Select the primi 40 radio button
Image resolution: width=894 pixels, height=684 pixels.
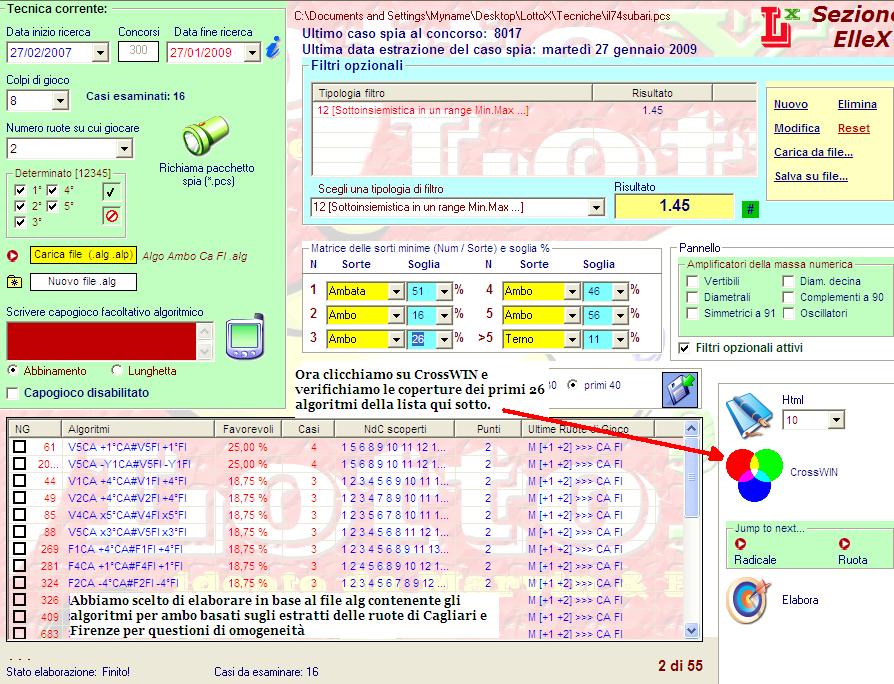572,385
